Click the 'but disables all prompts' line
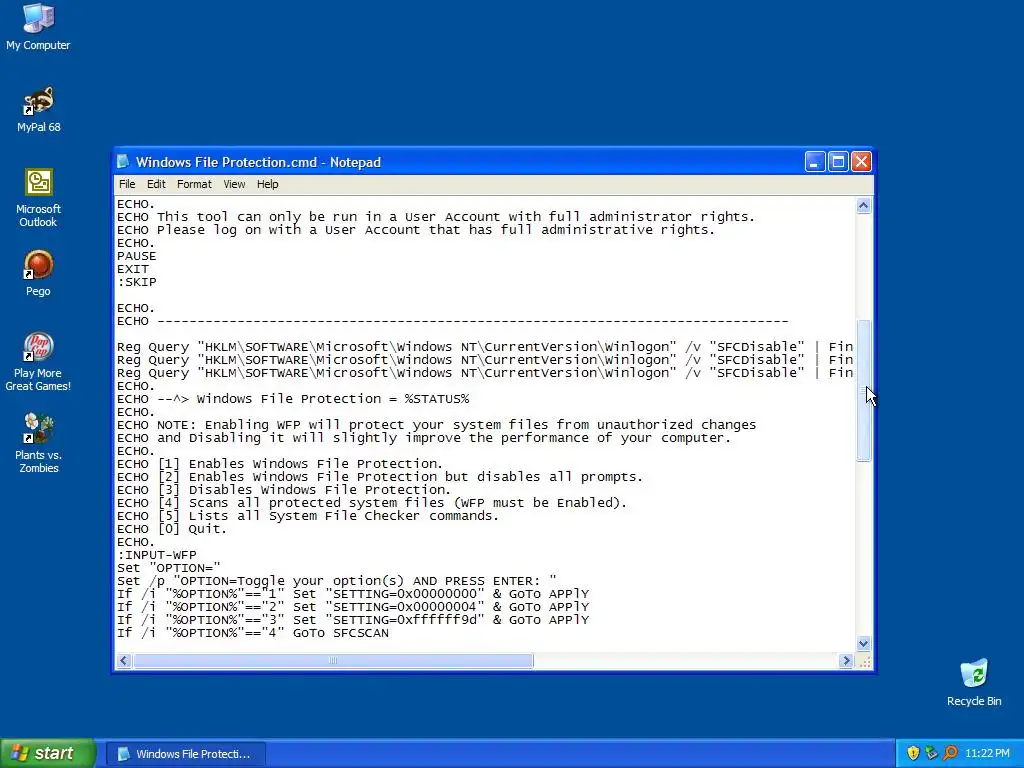1024x768 pixels. (x=379, y=477)
